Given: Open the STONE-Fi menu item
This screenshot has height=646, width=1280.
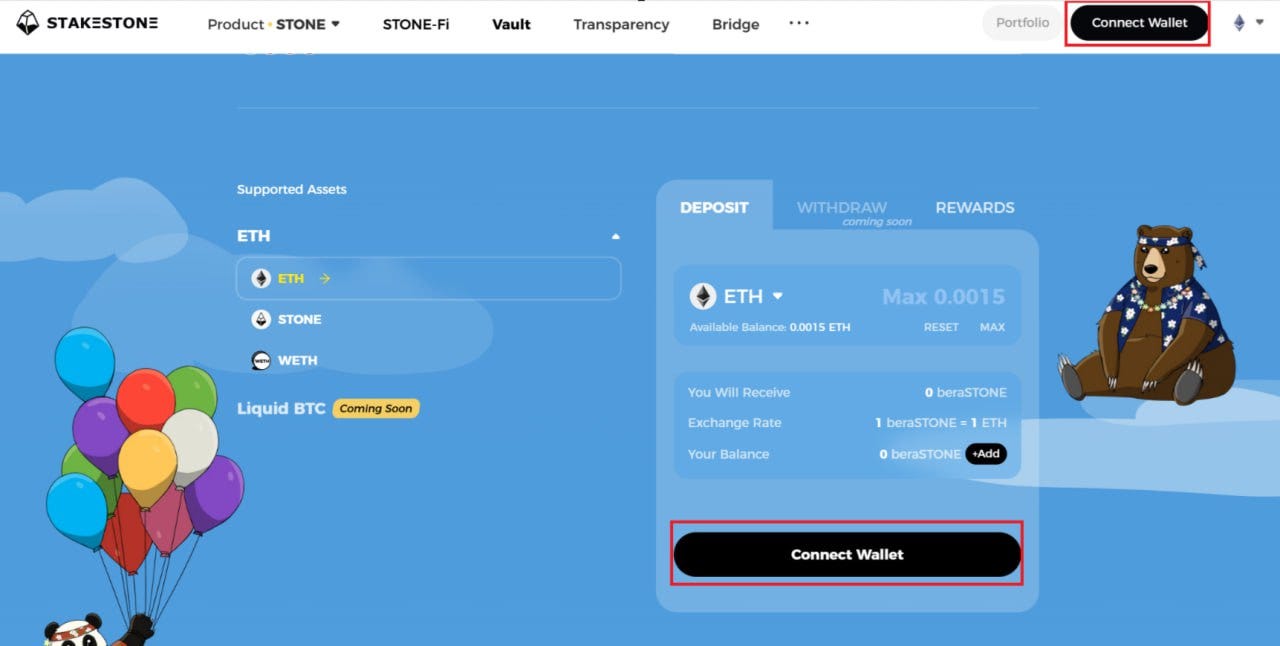Looking at the screenshot, I should pyautogui.click(x=416, y=24).
